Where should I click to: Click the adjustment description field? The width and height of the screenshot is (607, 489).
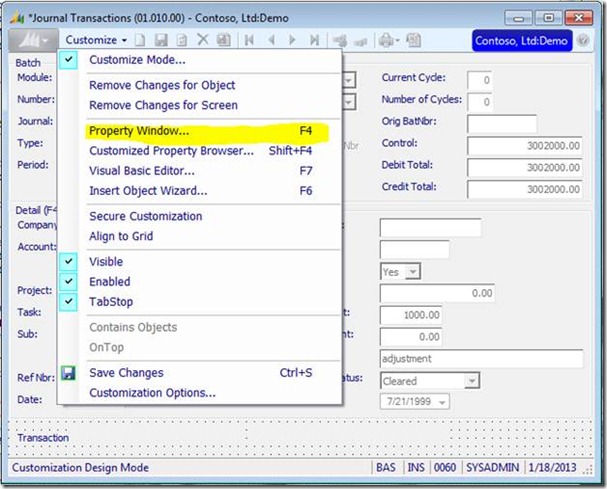(x=482, y=359)
